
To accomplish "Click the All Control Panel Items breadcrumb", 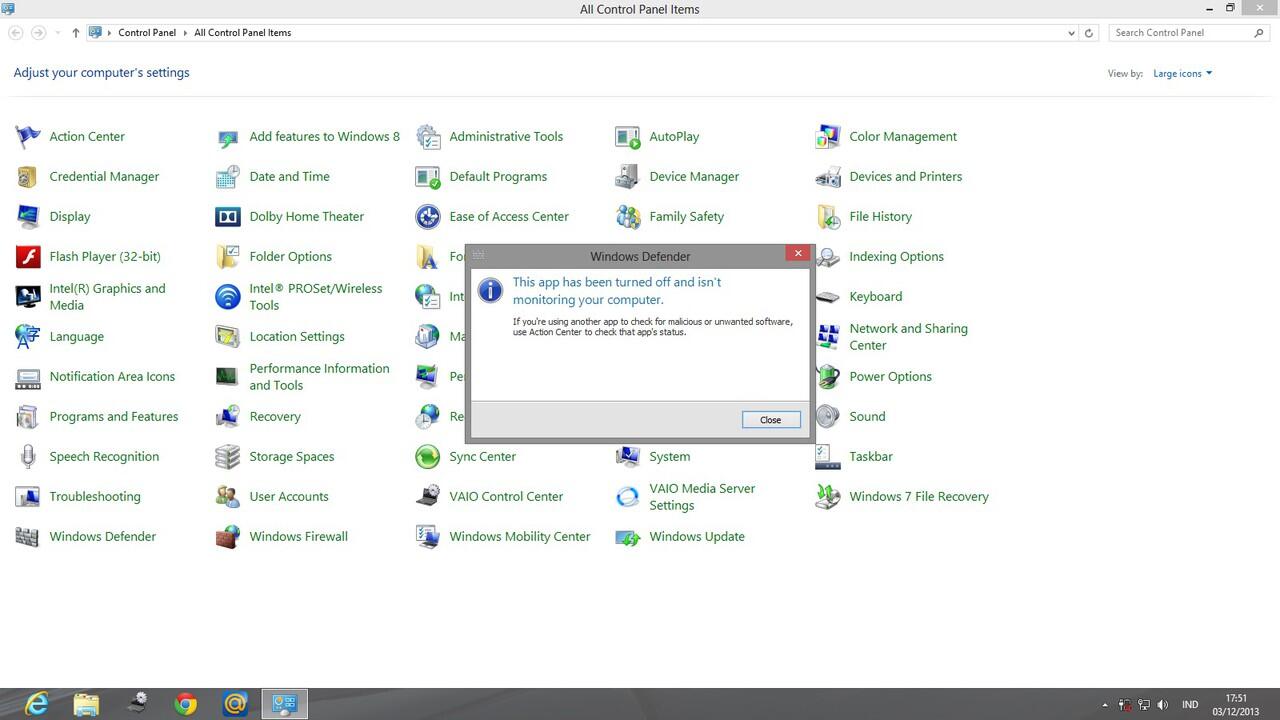I will tap(243, 33).
